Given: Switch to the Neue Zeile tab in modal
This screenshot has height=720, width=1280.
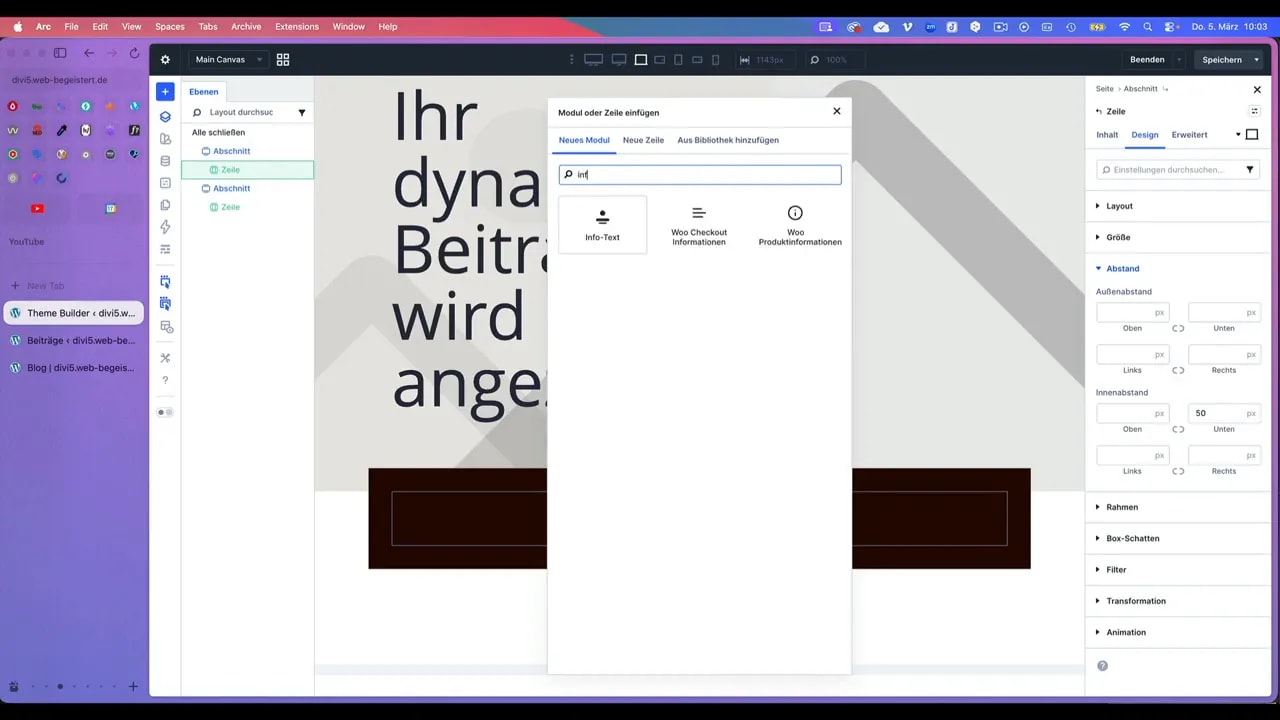Looking at the screenshot, I should point(643,140).
